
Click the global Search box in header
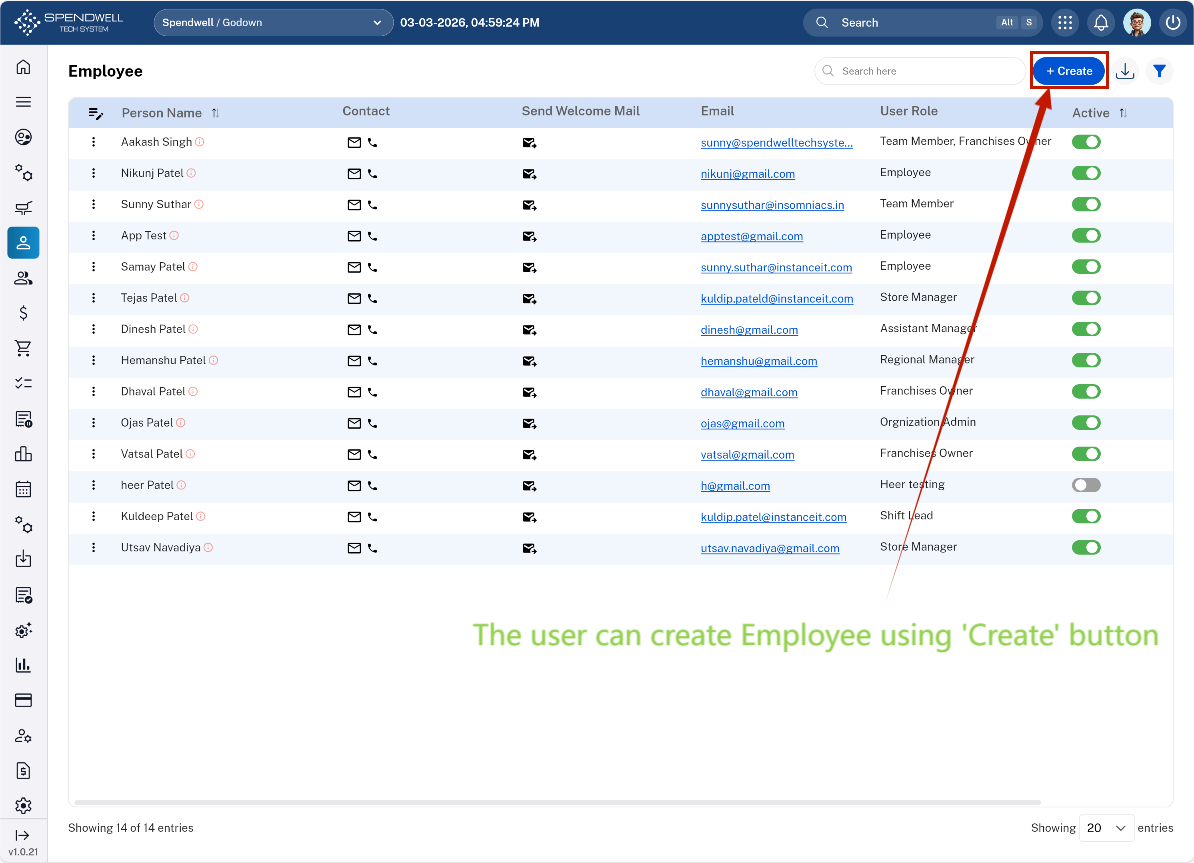(923, 23)
